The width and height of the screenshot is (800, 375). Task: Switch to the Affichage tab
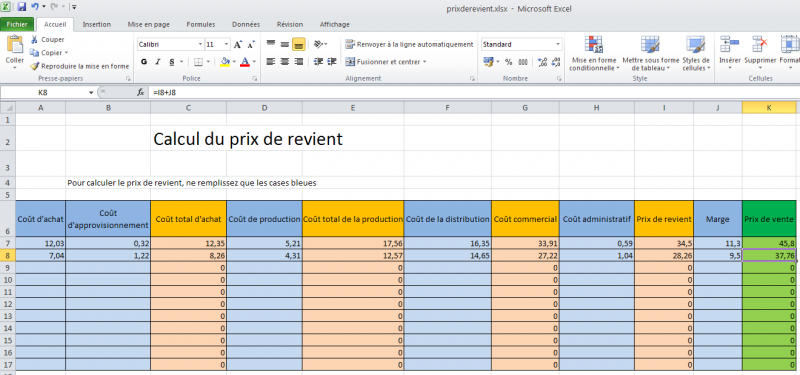[x=335, y=24]
